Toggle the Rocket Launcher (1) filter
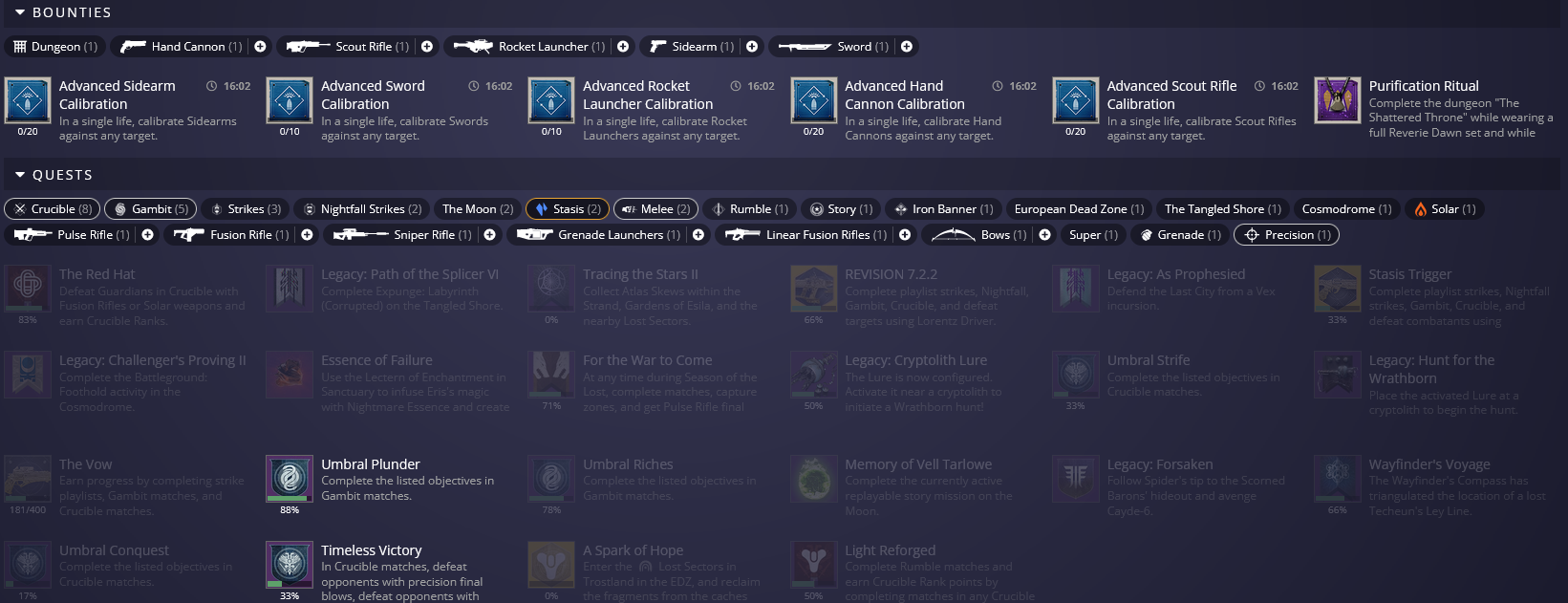The width and height of the screenshot is (1568, 603). coord(528,46)
